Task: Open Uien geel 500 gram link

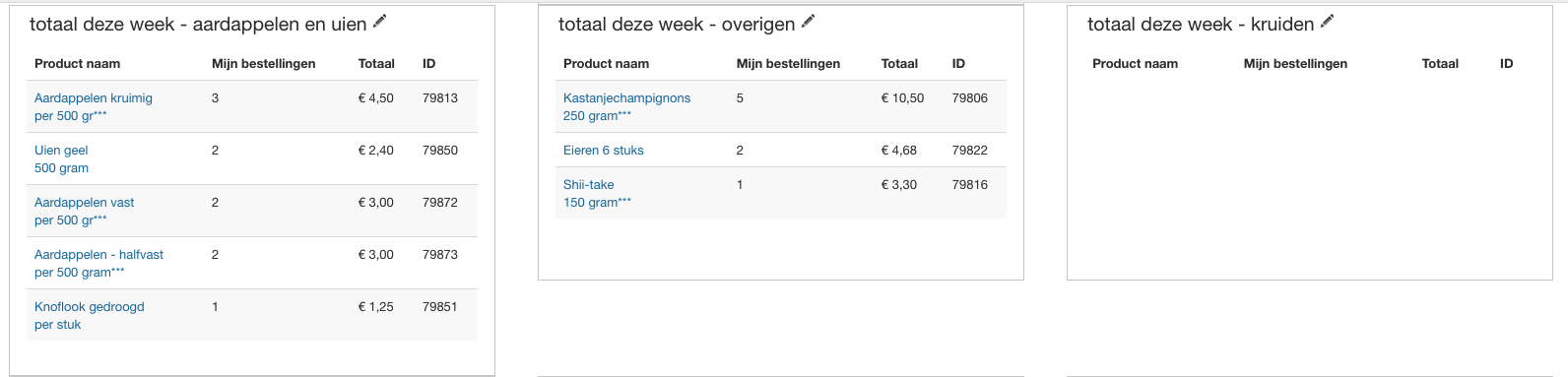Action: pyautogui.click(x=61, y=158)
